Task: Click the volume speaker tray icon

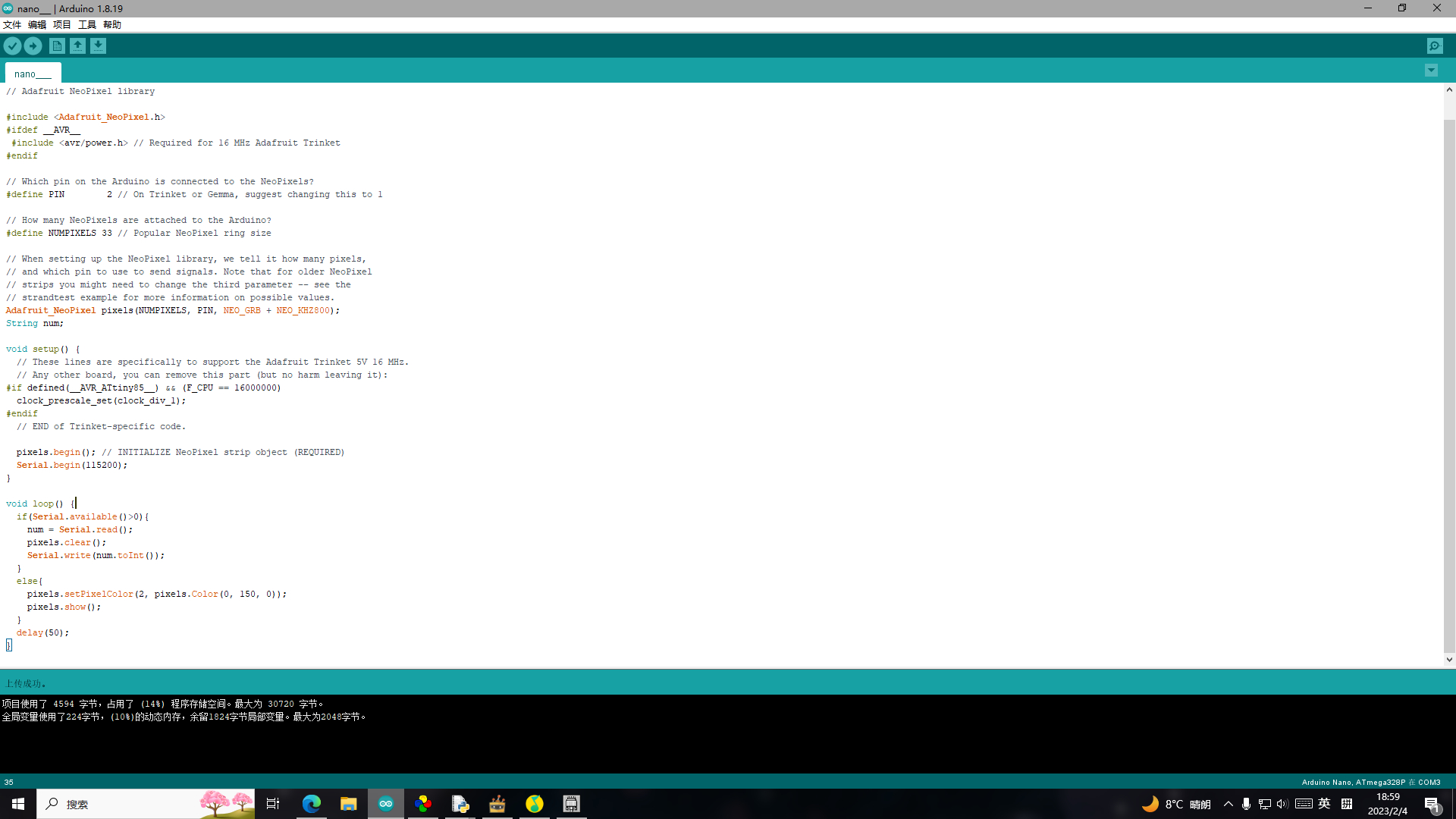Action: 1282,804
